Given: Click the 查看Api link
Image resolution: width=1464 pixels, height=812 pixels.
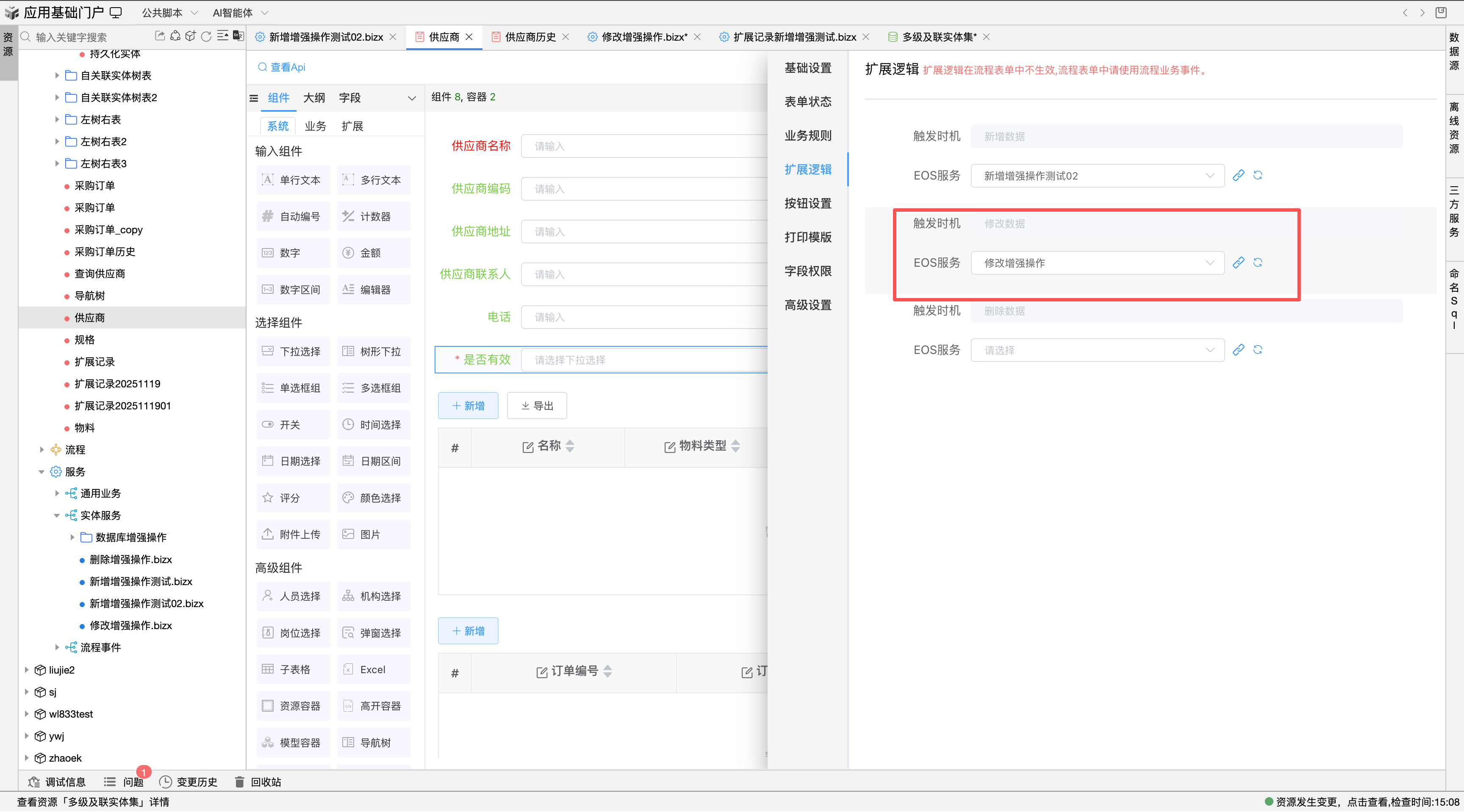Looking at the screenshot, I should pyautogui.click(x=283, y=66).
